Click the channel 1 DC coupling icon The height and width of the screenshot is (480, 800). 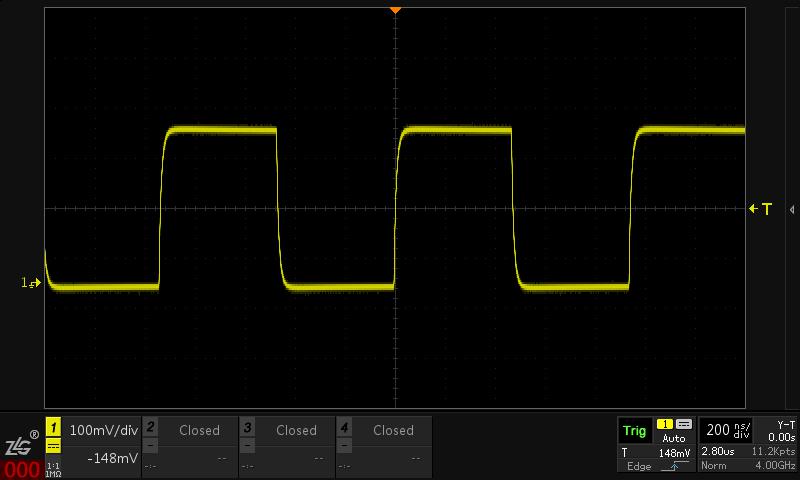54,447
